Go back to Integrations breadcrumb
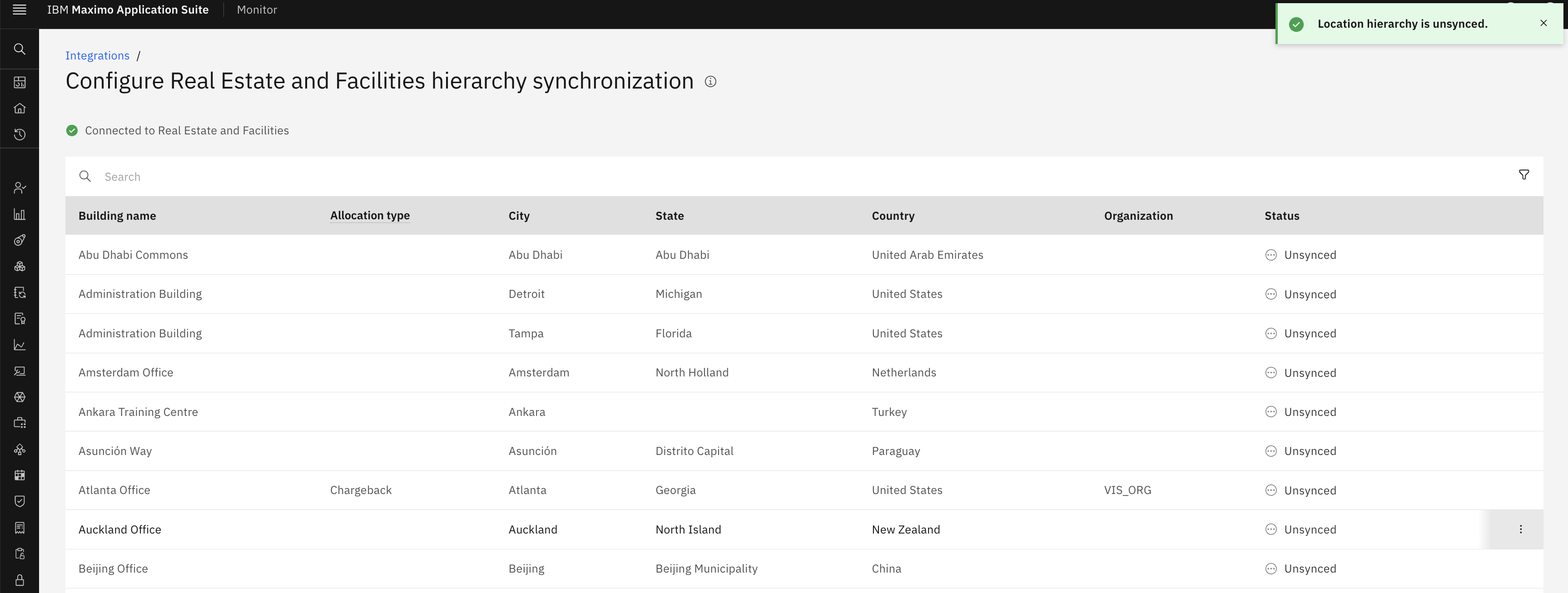 coord(97,55)
